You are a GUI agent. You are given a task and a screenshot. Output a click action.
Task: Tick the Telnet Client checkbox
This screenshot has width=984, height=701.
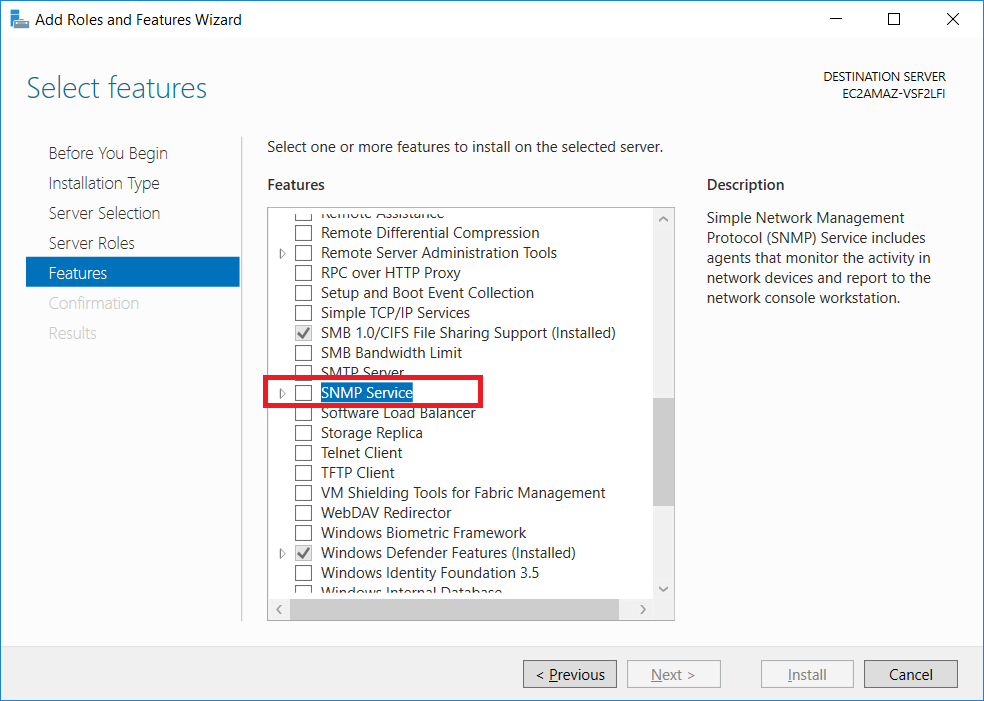coord(303,453)
